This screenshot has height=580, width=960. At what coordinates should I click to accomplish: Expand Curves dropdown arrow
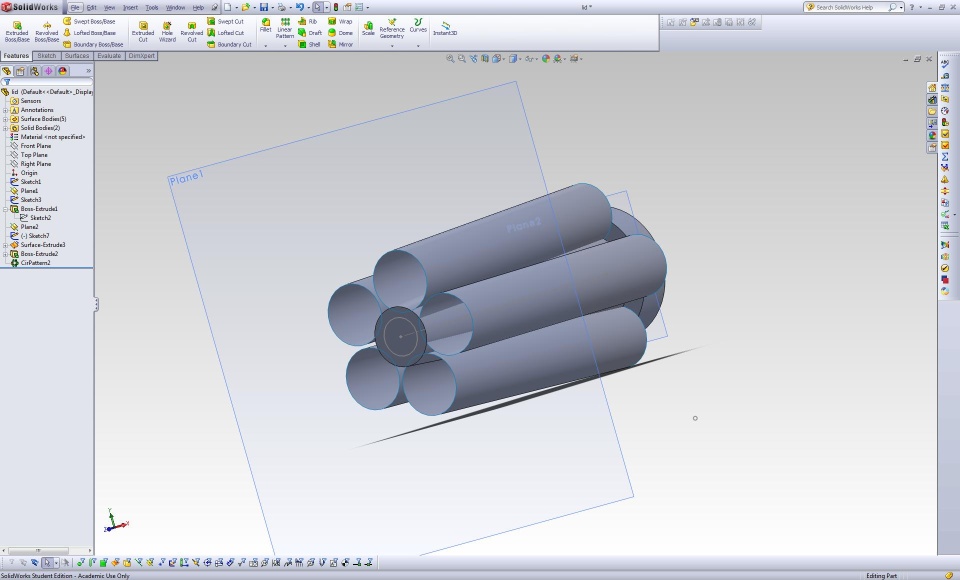tap(418, 45)
